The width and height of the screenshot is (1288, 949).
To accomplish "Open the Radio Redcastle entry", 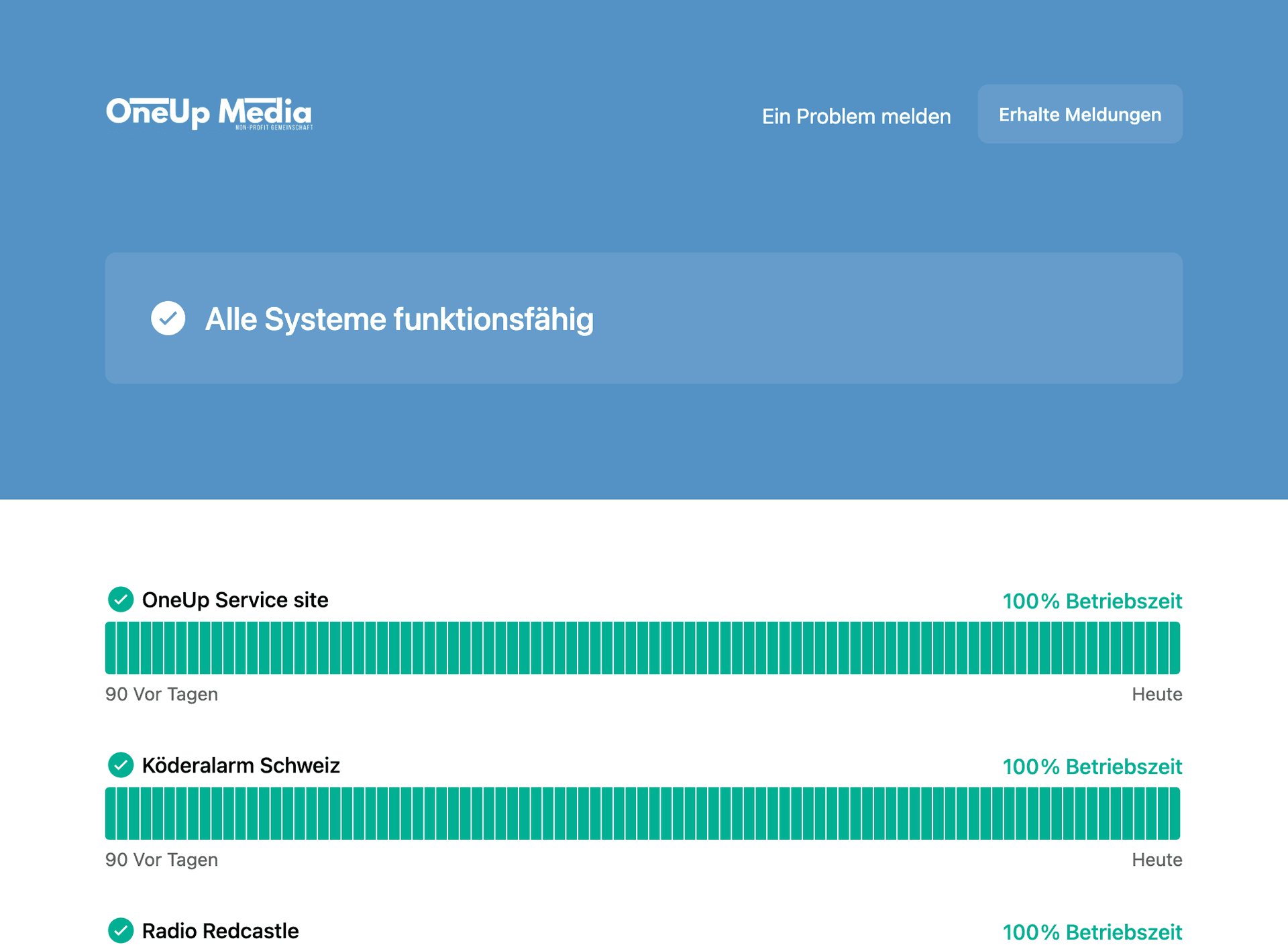I will point(220,931).
